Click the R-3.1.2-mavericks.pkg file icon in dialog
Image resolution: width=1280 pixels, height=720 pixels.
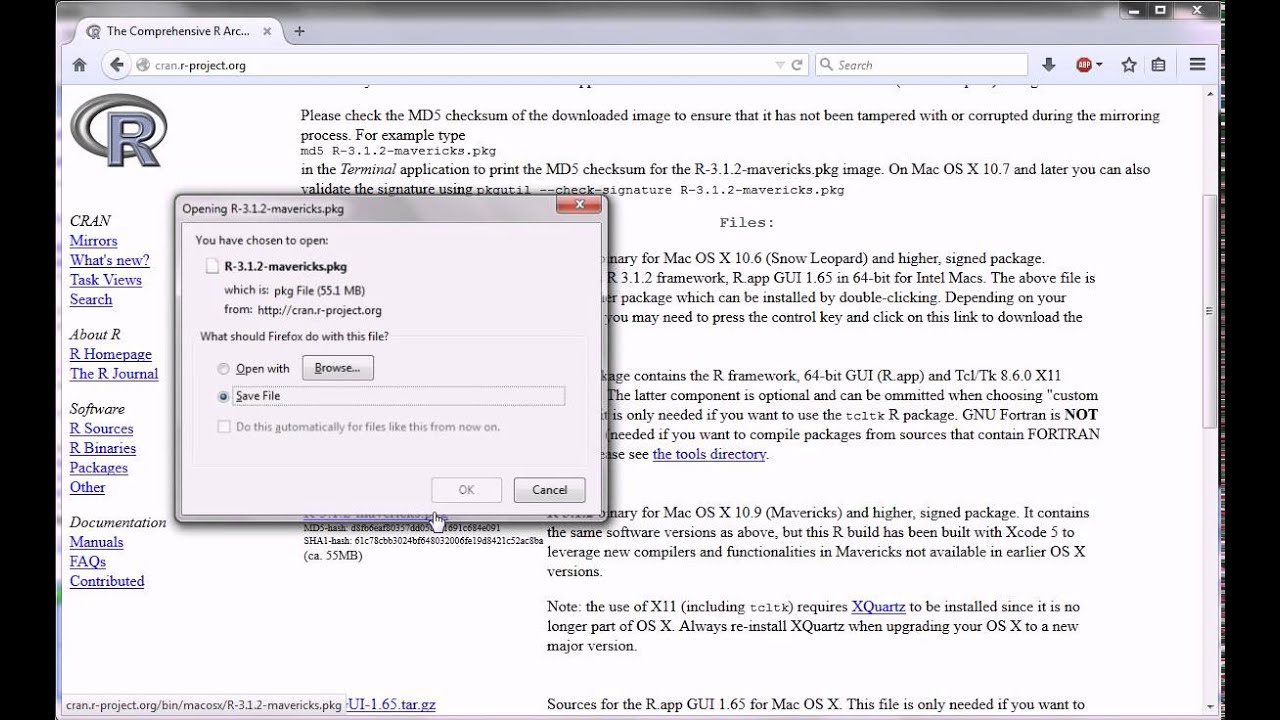click(x=212, y=267)
